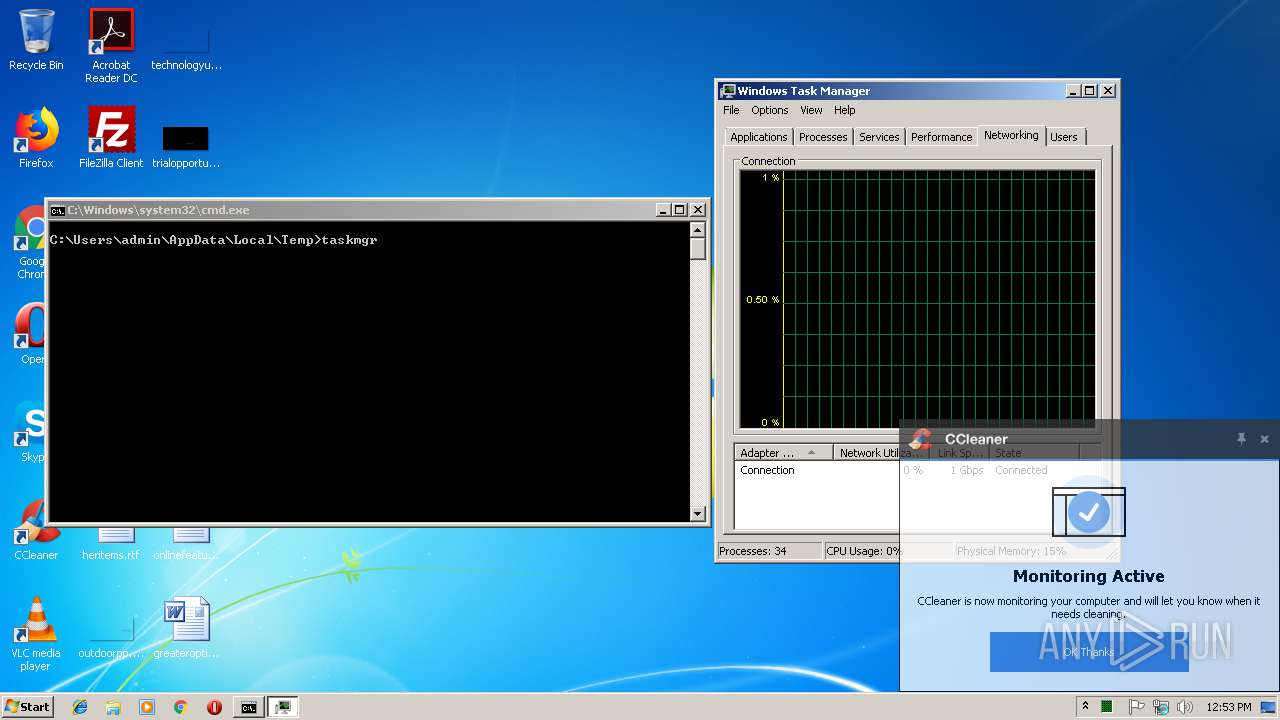Screen dimensions: 1280x720
Task: Open the Google Chrome desktop shortcut
Action: [x=30, y=243]
